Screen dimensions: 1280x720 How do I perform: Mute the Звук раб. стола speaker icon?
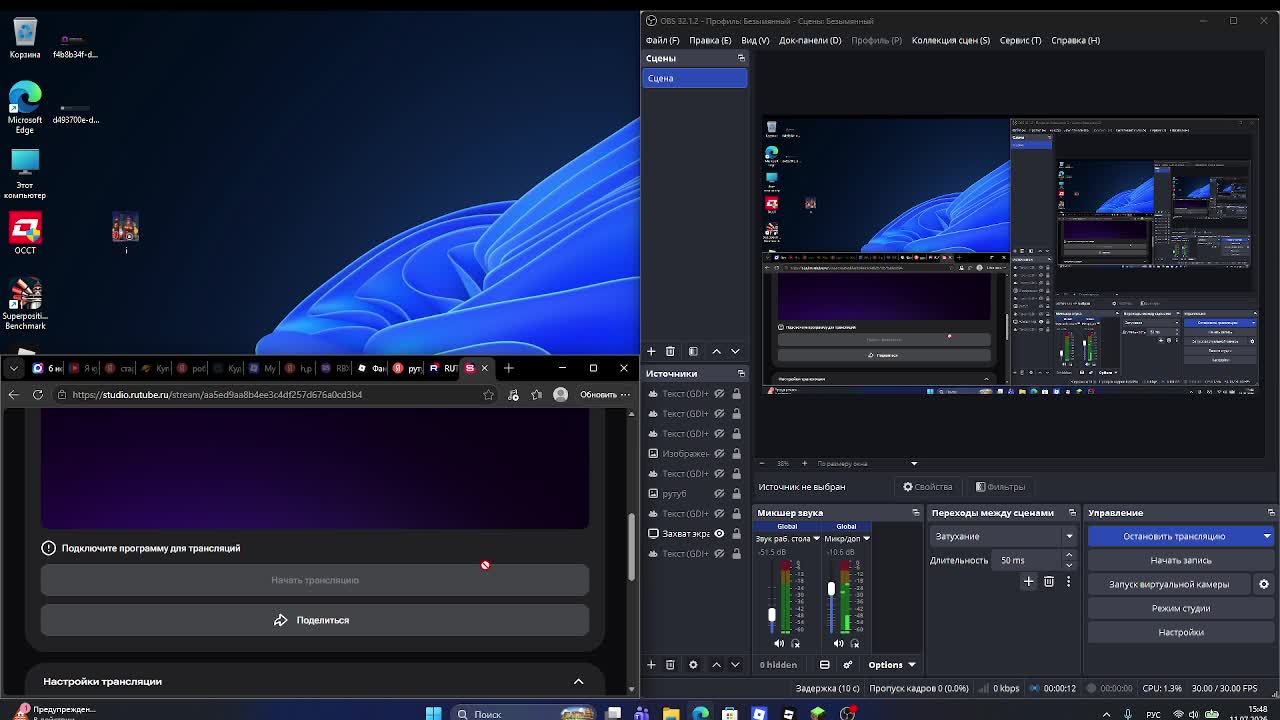click(x=779, y=643)
